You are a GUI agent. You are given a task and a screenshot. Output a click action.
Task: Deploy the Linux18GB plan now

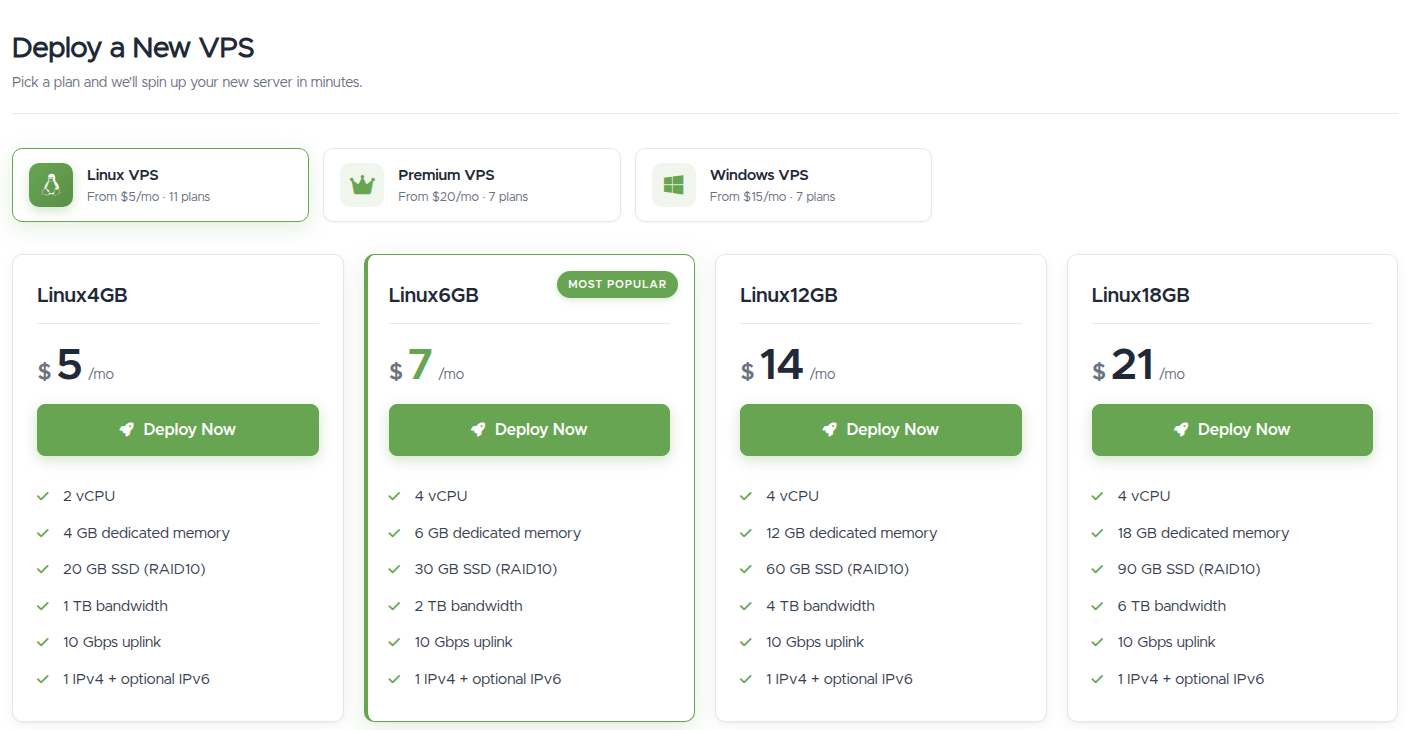[x=1232, y=430]
